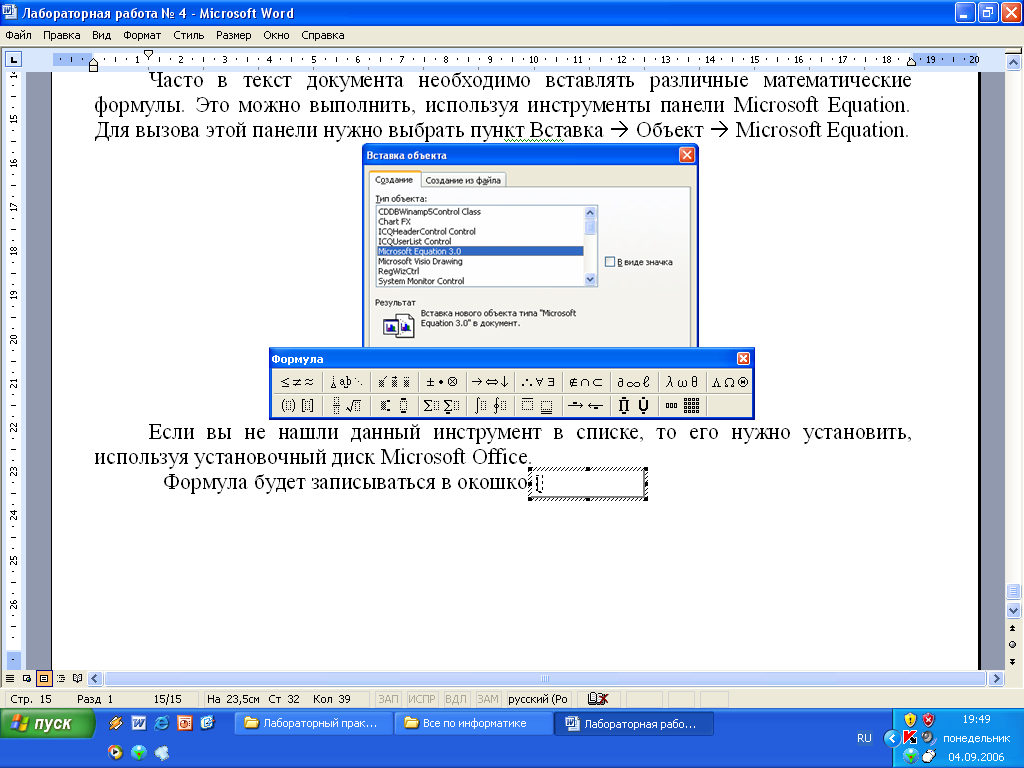The width and height of the screenshot is (1024, 768).
Task: Open the operator symbols palette (±•⊗)
Action: pyautogui.click(x=442, y=382)
